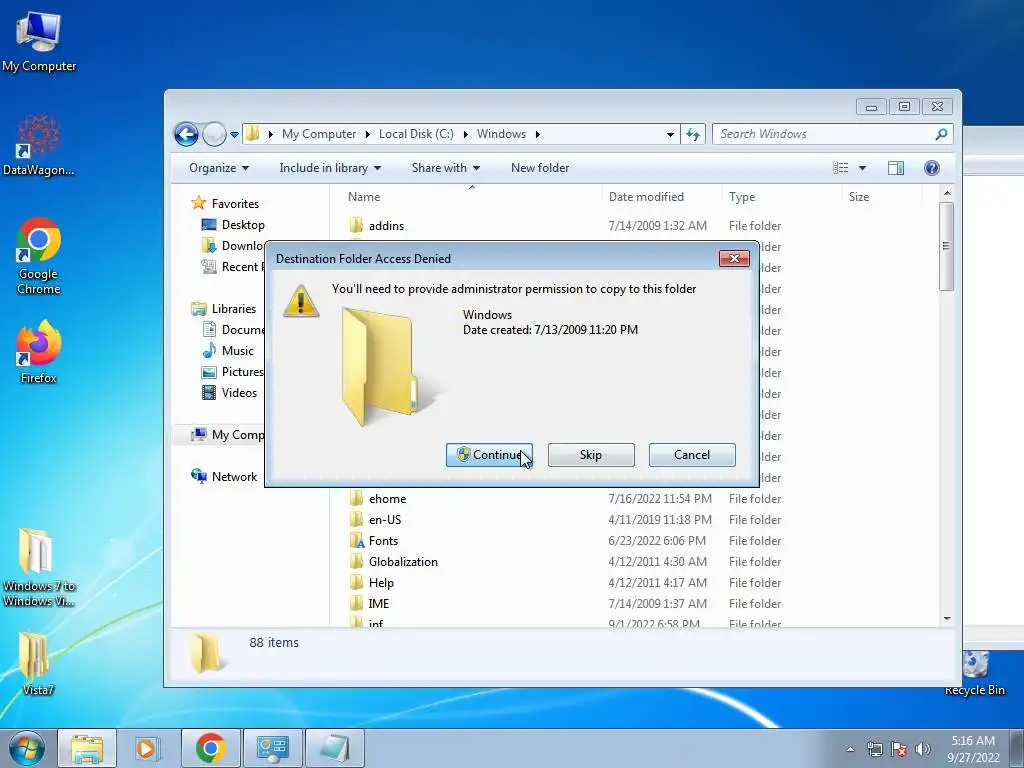
Task: Open the view options dropdown arrow
Action: (862, 168)
